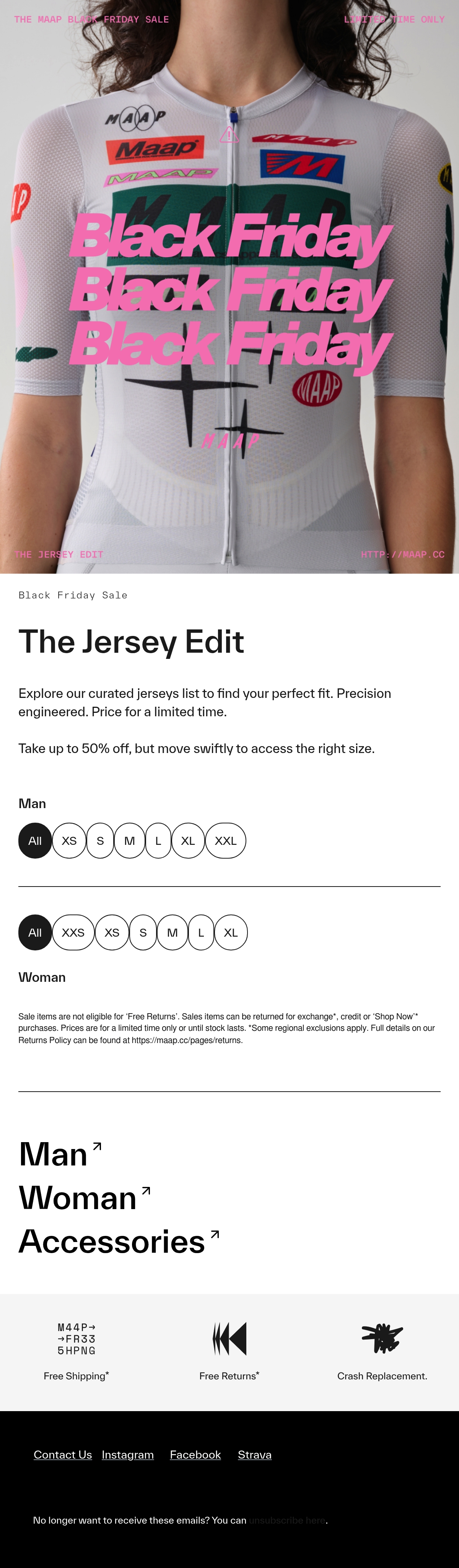This screenshot has height=1568, width=459.
Task: Select Man size XXL
Action: coord(225,841)
